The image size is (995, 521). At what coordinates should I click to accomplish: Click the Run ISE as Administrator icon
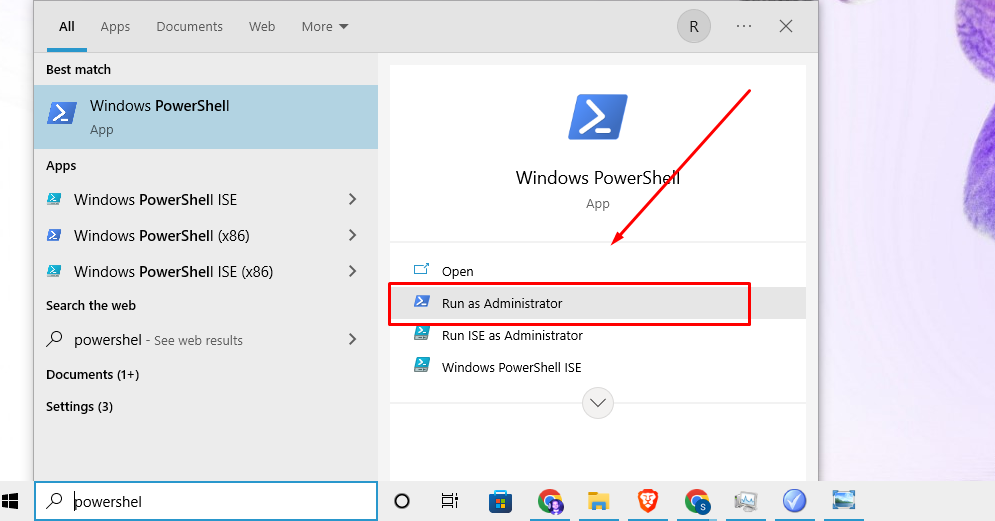[x=422, y=333]
